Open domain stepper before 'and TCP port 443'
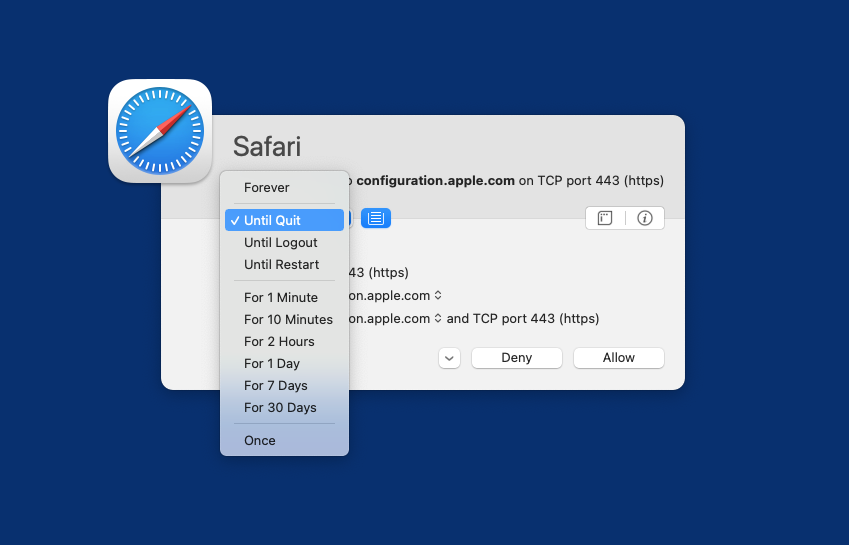The image size is (849, 545). click(x=438, y=318)
